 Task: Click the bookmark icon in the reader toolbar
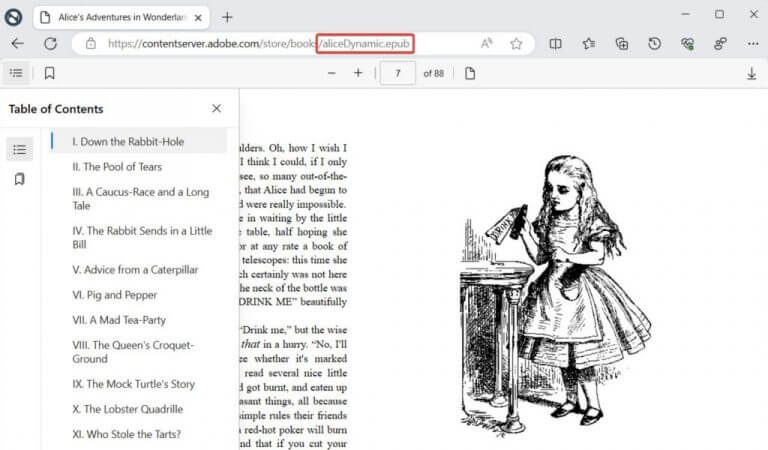[x=49, y=73]
